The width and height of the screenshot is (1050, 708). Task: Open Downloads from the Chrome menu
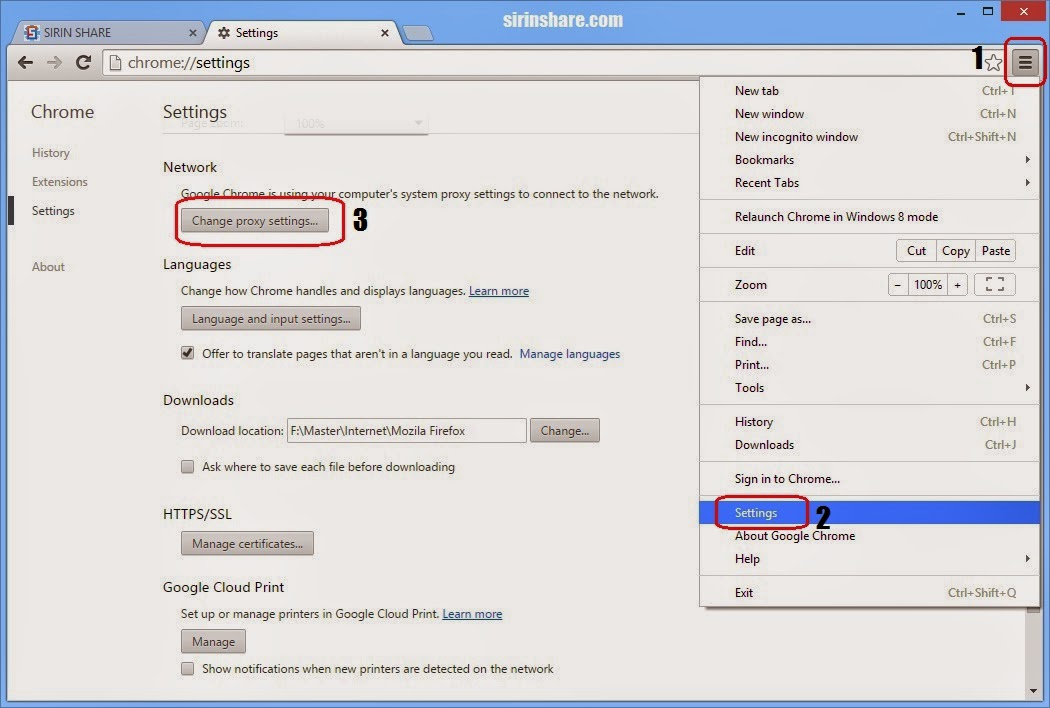869,445
